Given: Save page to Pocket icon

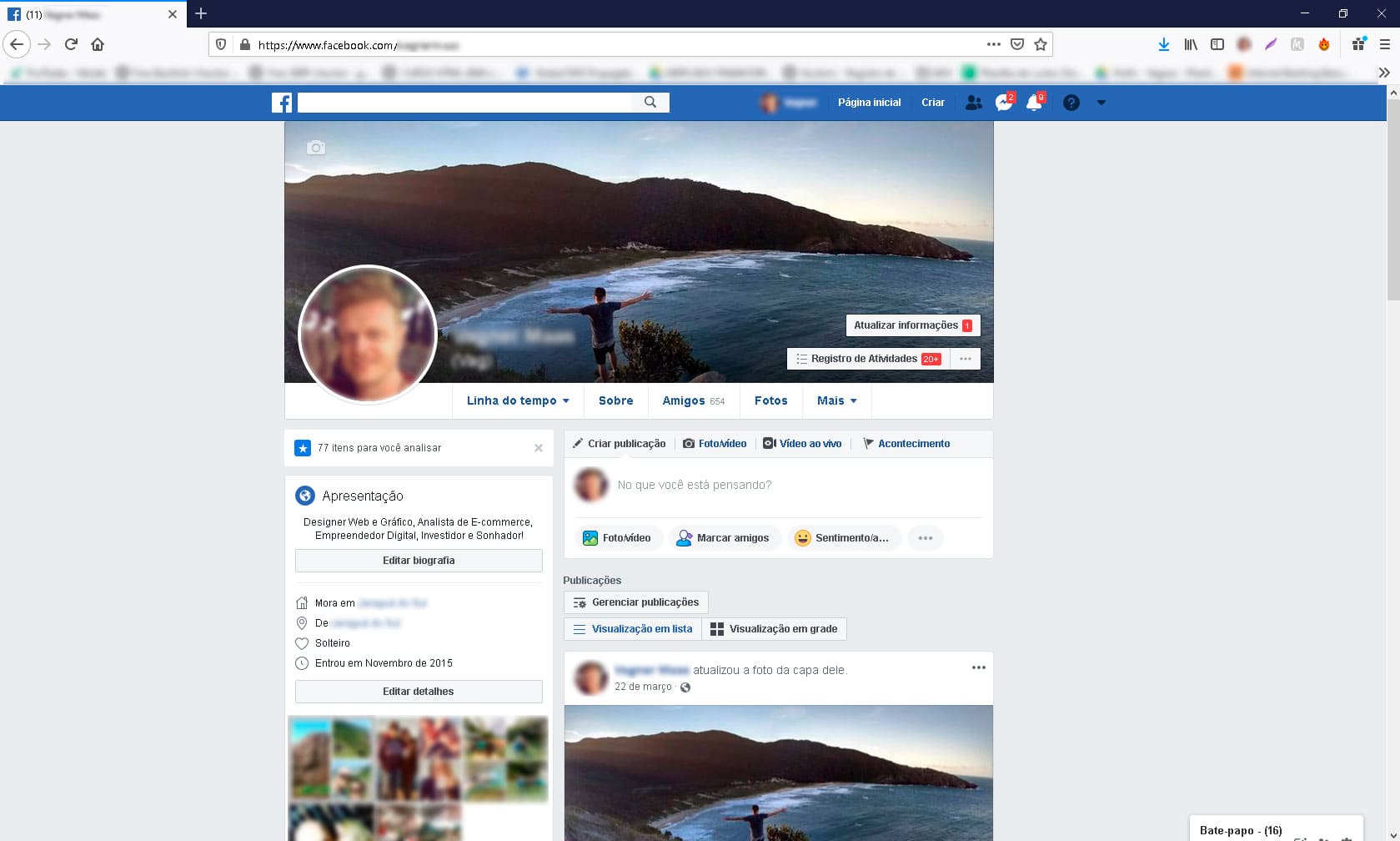Looking at the screenshot, I should pyautogui.click(x=1017, y=44).
